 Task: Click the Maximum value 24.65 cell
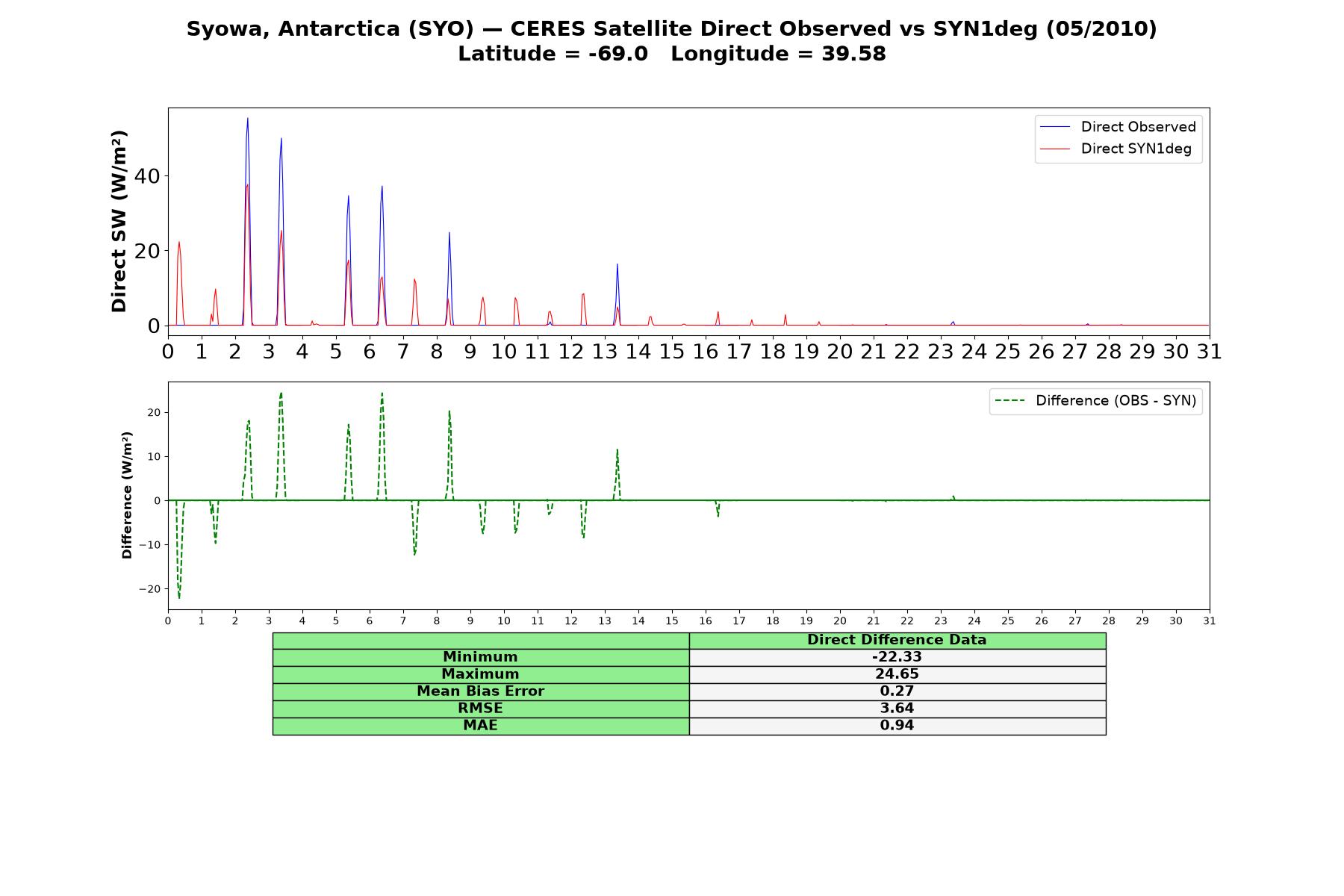[897, 674]
